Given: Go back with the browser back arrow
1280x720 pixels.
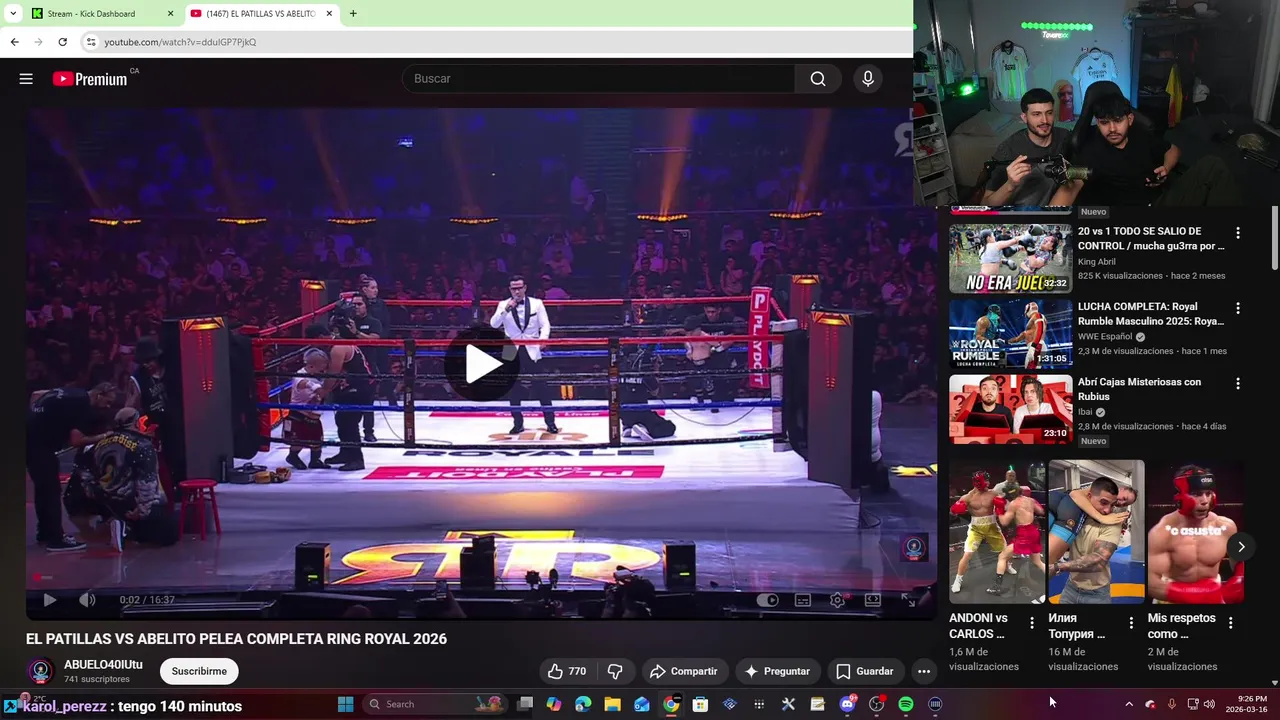Looking at the screenshot, I should click(14, 42).
